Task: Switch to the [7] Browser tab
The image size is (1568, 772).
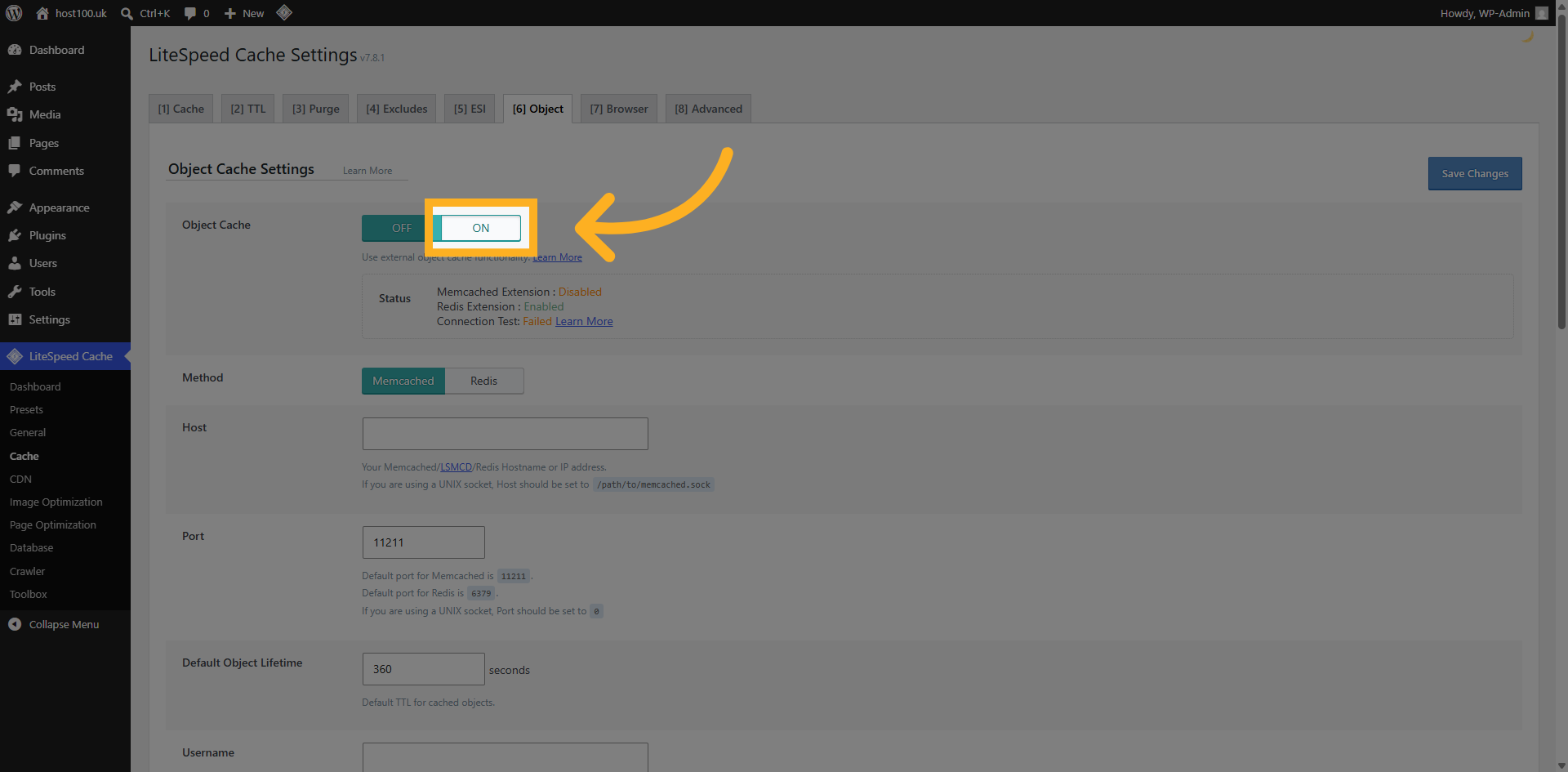Action: coord(619,109)
